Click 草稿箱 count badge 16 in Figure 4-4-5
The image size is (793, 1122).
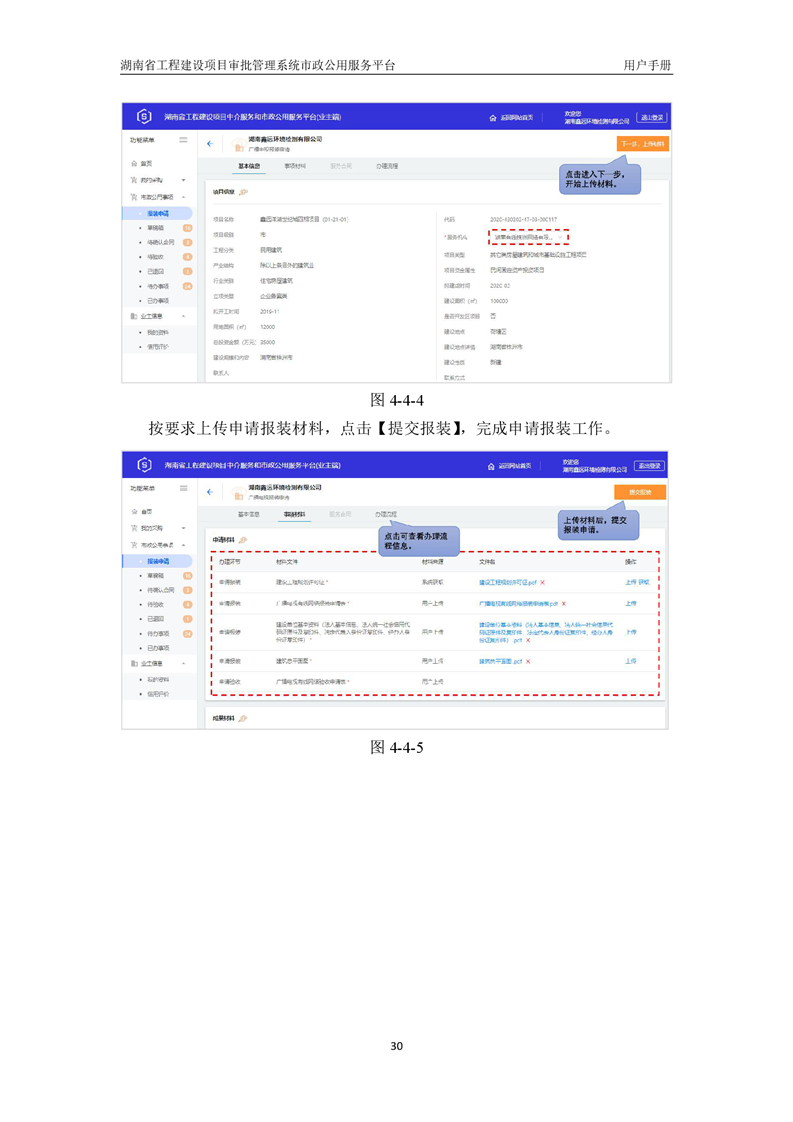pos(188,575)
